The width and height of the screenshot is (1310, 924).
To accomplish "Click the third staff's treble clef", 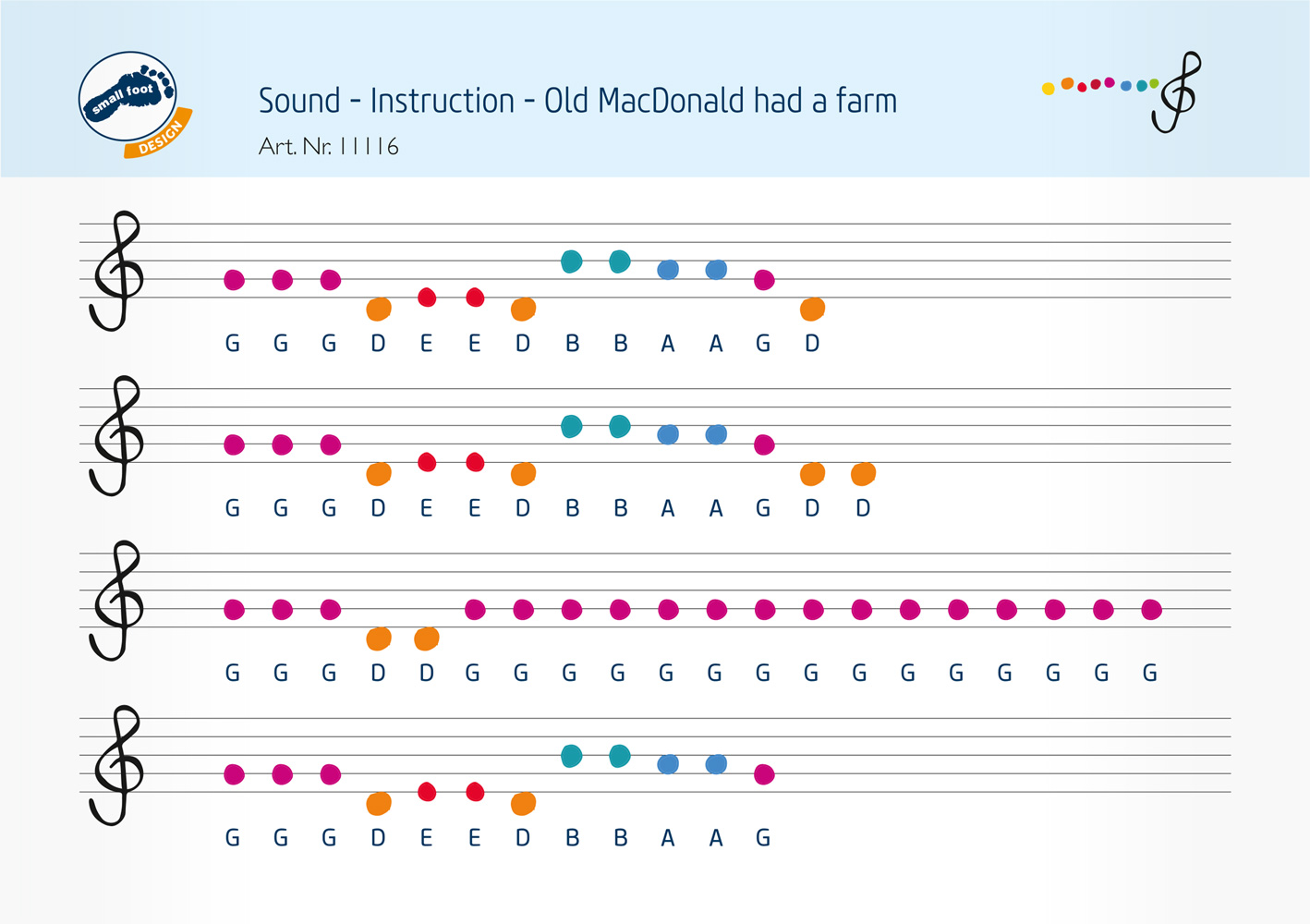I will pyautogui.click(x=116, y=602).
